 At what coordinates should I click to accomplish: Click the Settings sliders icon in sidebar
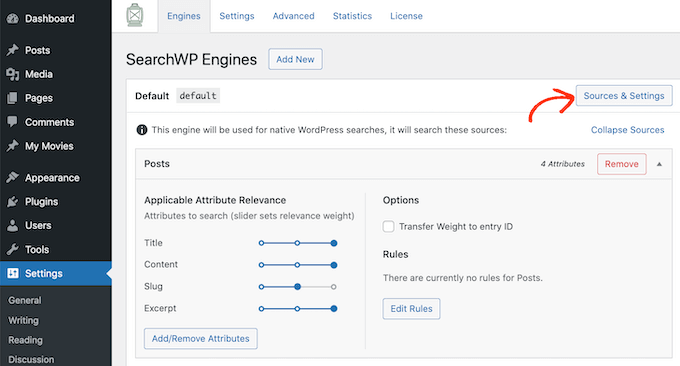[13, 273]
